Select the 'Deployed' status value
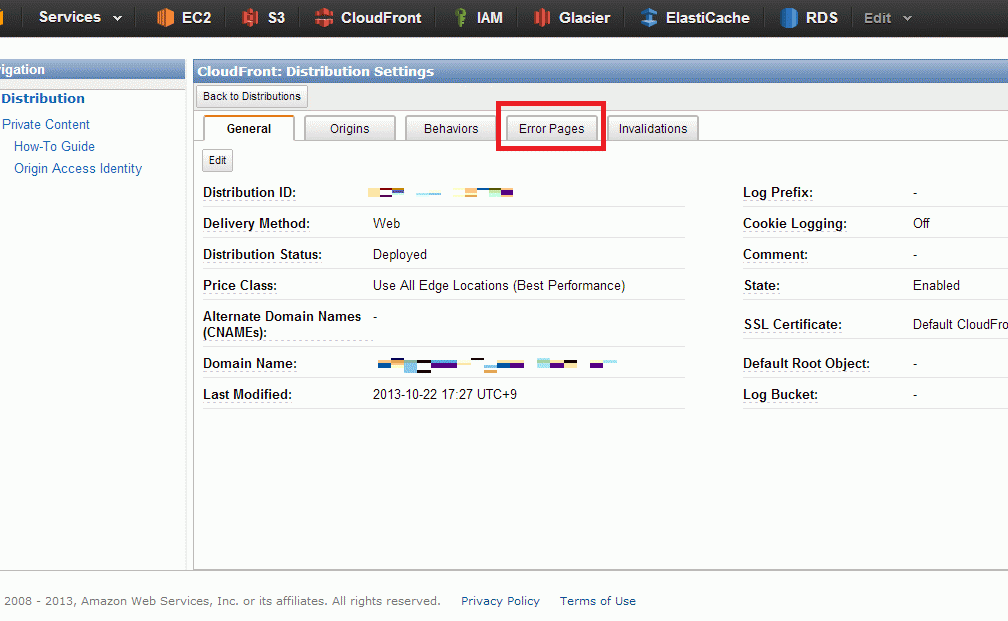Image resolution: width=1008 pixels, height=621 pixels. pyautogui.click(x=400, y=254)
